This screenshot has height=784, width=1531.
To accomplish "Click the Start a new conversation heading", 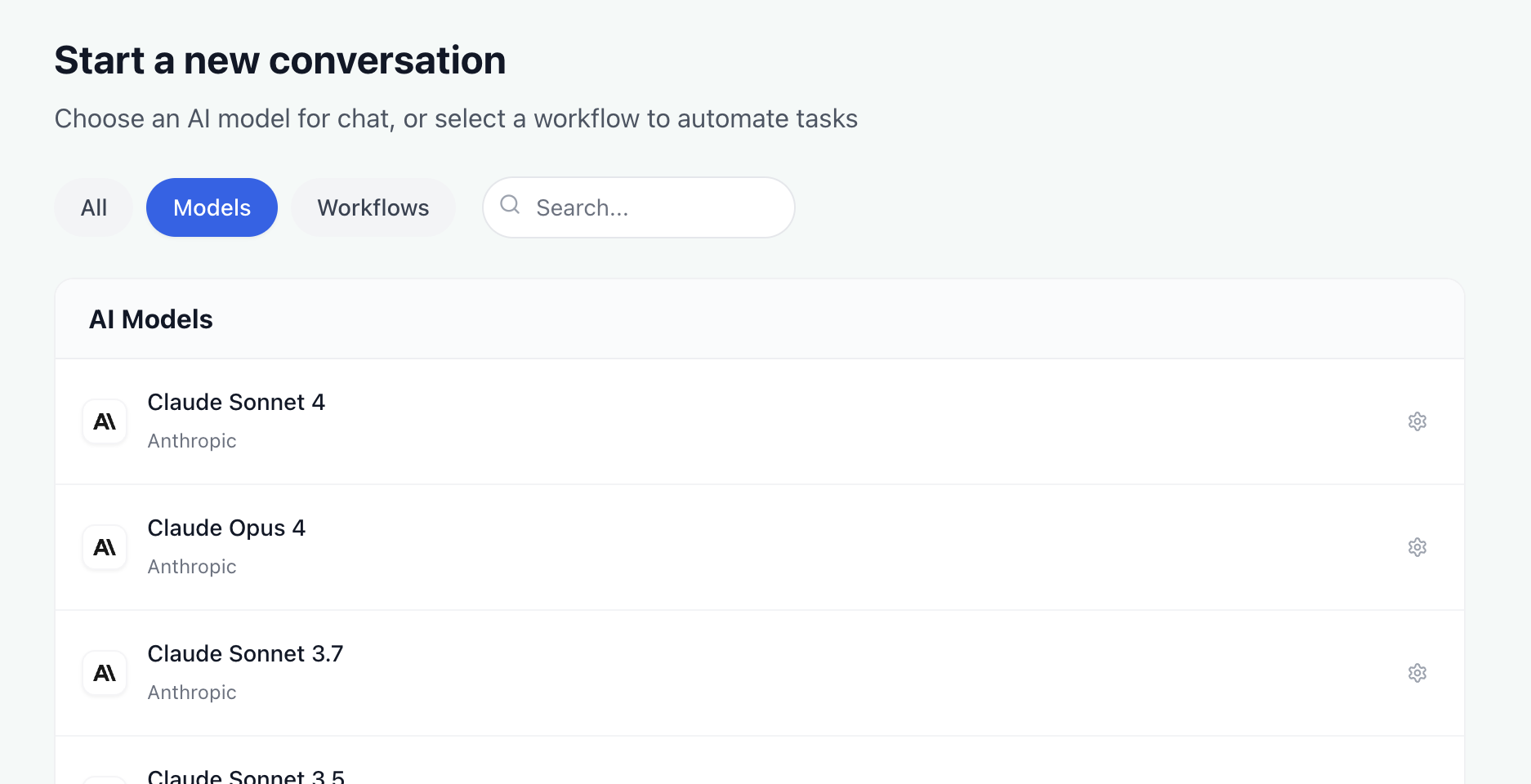I will pyautogui.click(x=280, y=59).
